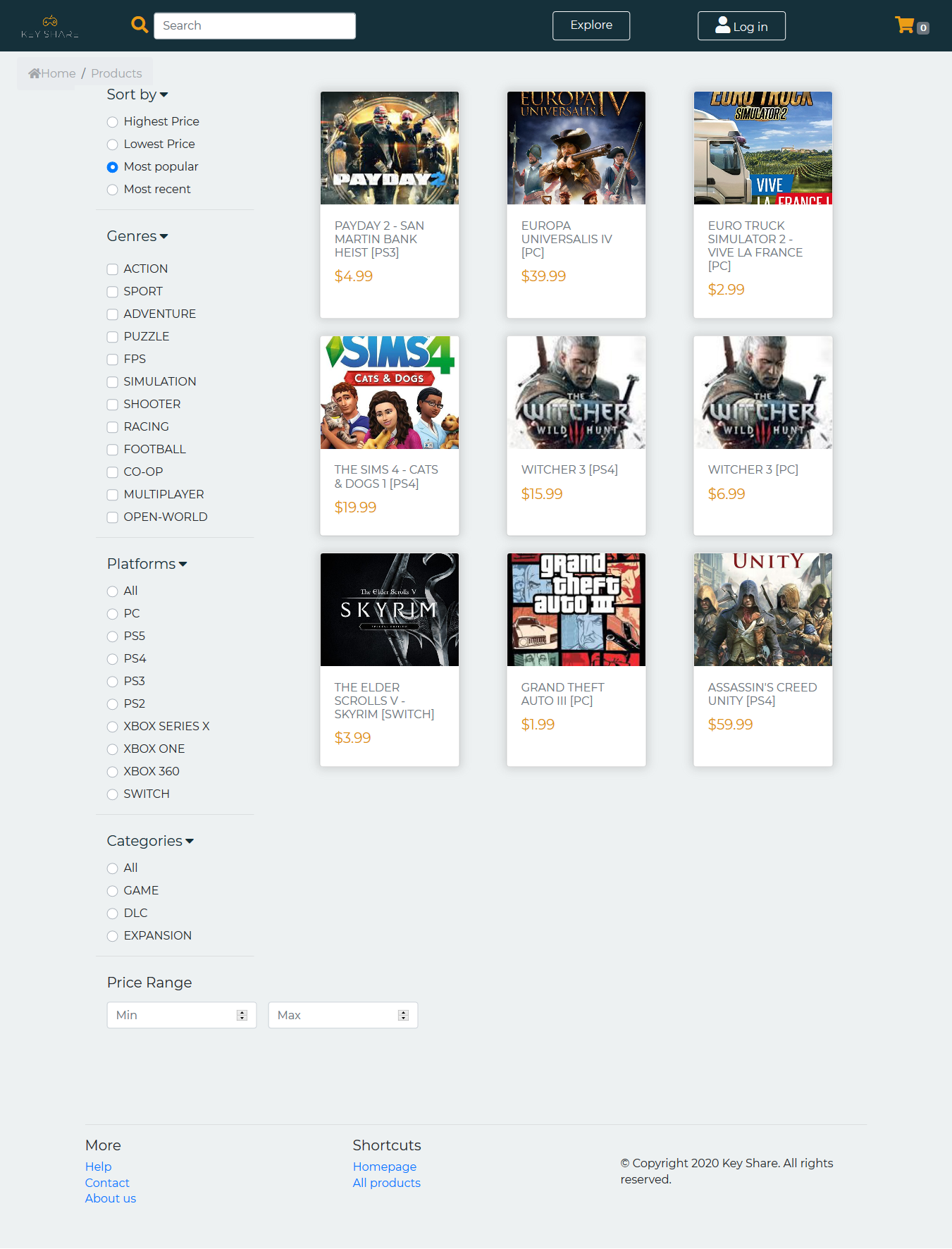Screen dimensions: 952x1249
Task: Select Lowest Price sorting
Action: click(113, 144)
